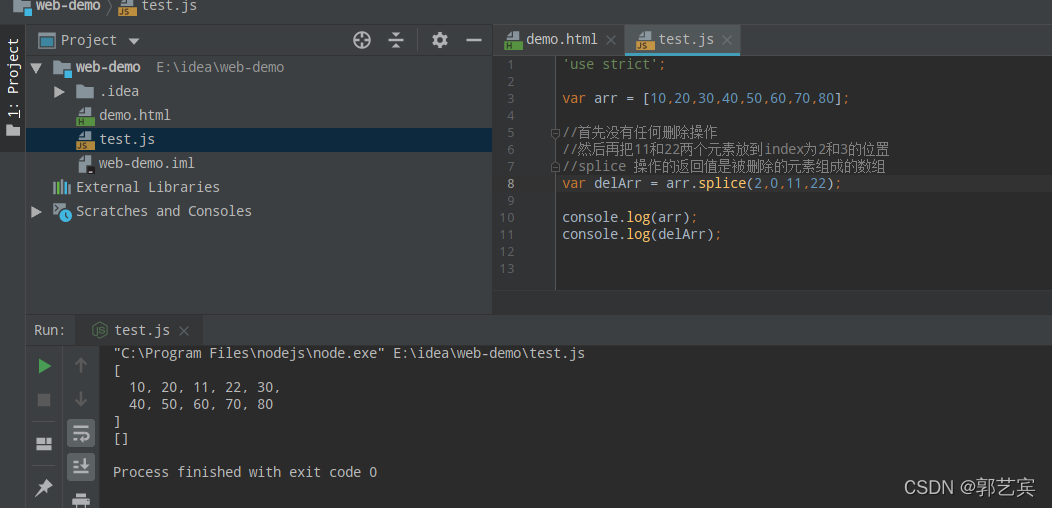Click 'Process finished with exit code 0' text

pyautogui.click(x=245, y=472)
